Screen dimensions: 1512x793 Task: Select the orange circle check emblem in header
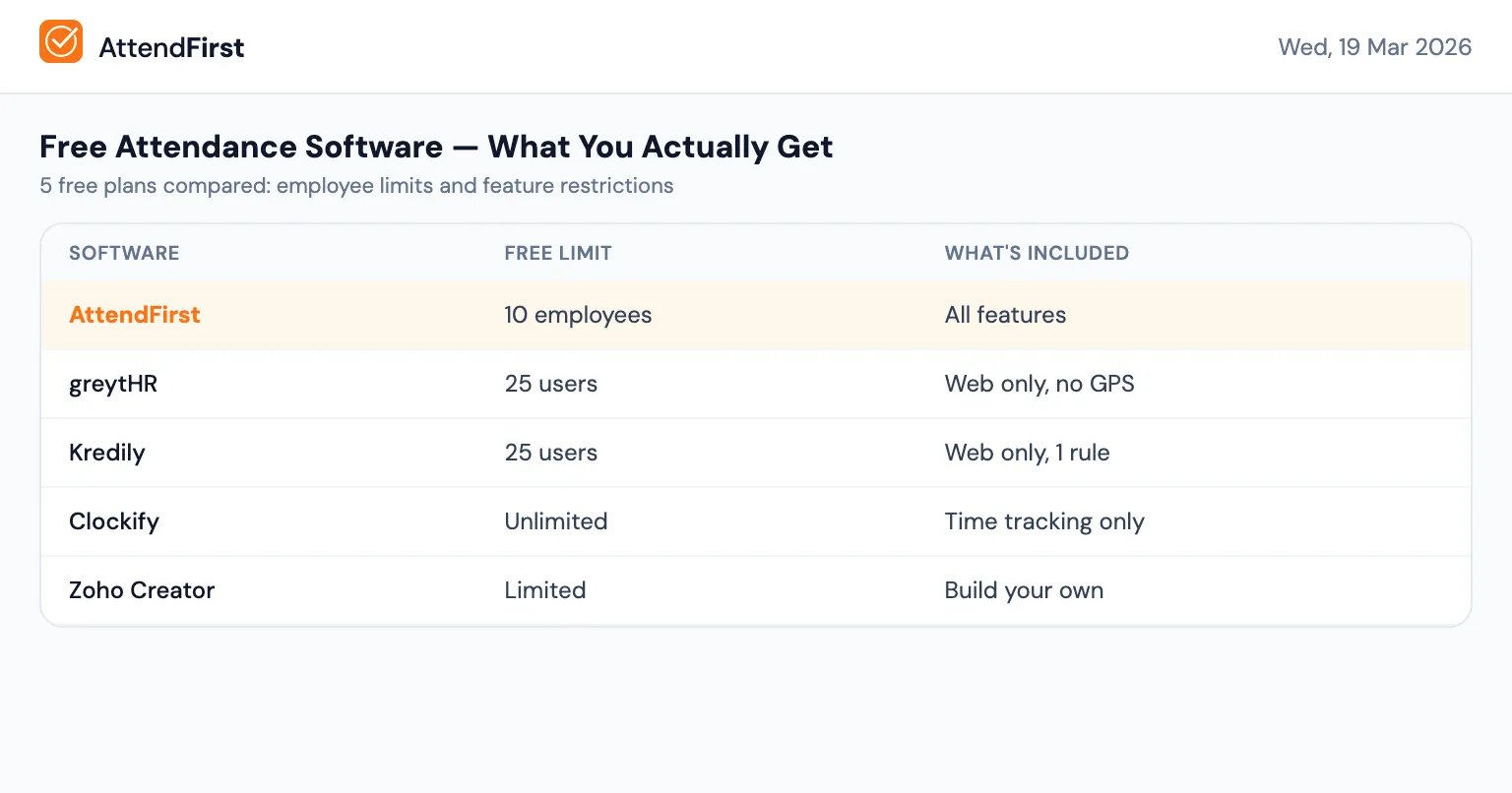(x=61, y=41)
